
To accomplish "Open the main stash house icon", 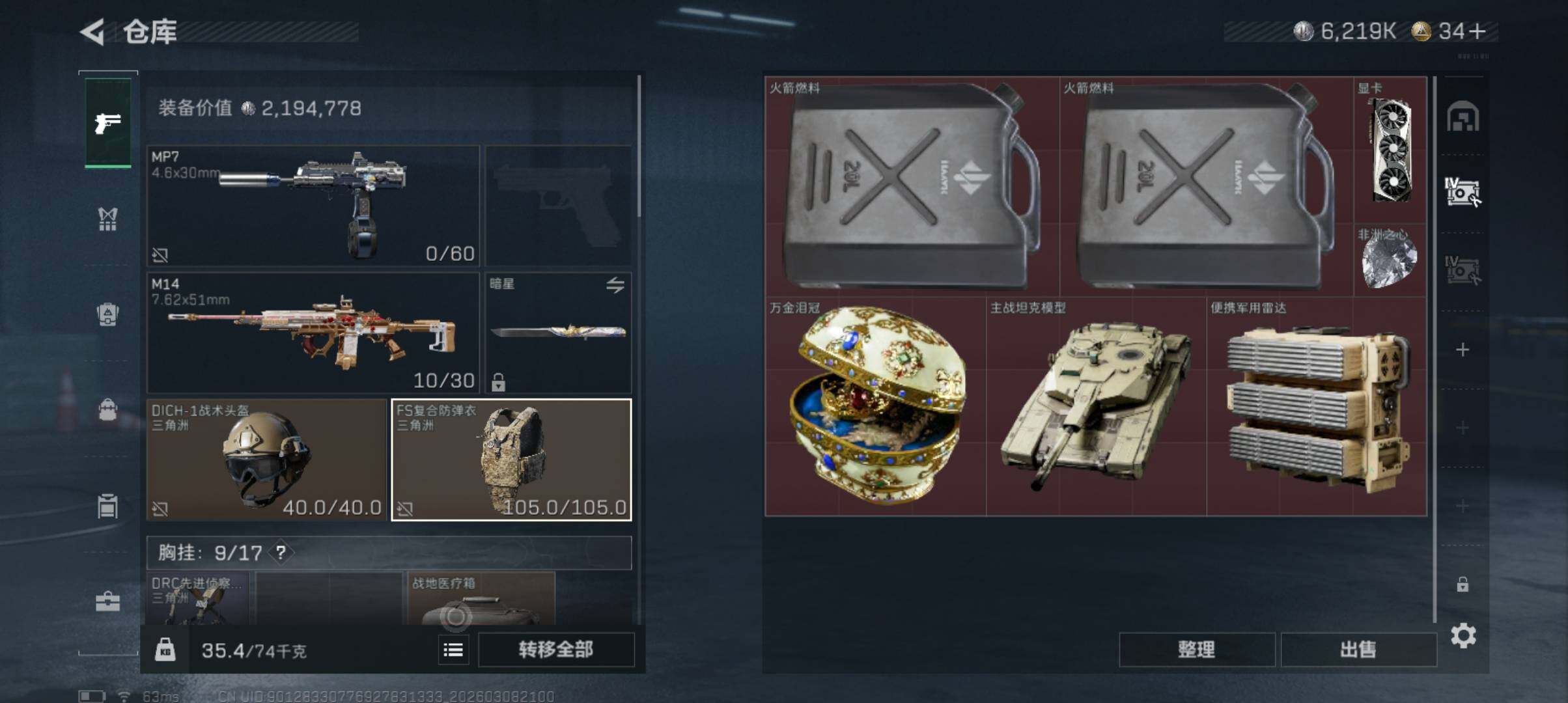I will (1463, 117).
